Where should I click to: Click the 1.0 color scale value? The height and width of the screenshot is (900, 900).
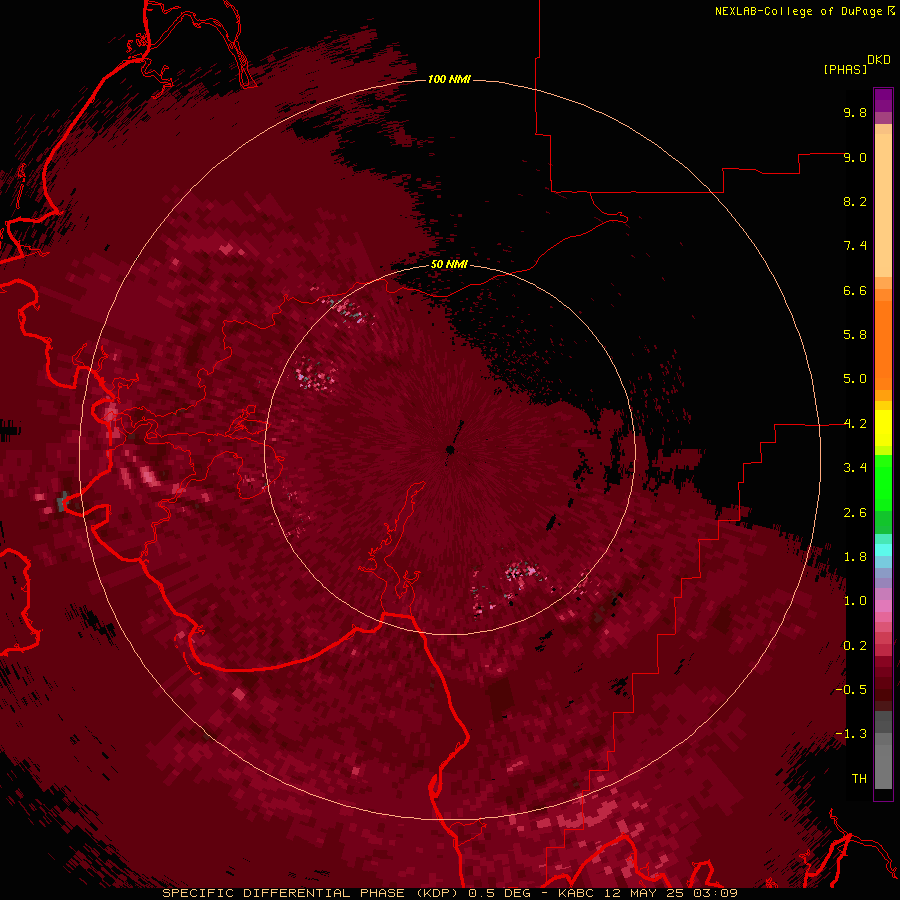coord(855,601)
